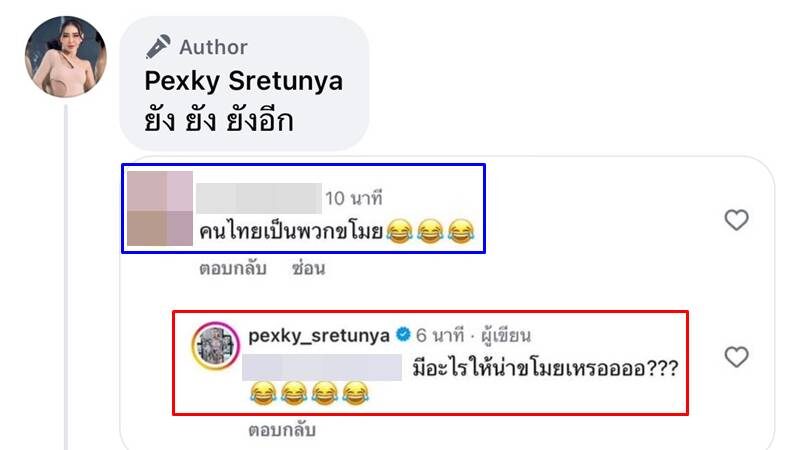Like pexky_sretunya's reply with the heart
This screenshot has width=800, height=450.
(736, 357)
